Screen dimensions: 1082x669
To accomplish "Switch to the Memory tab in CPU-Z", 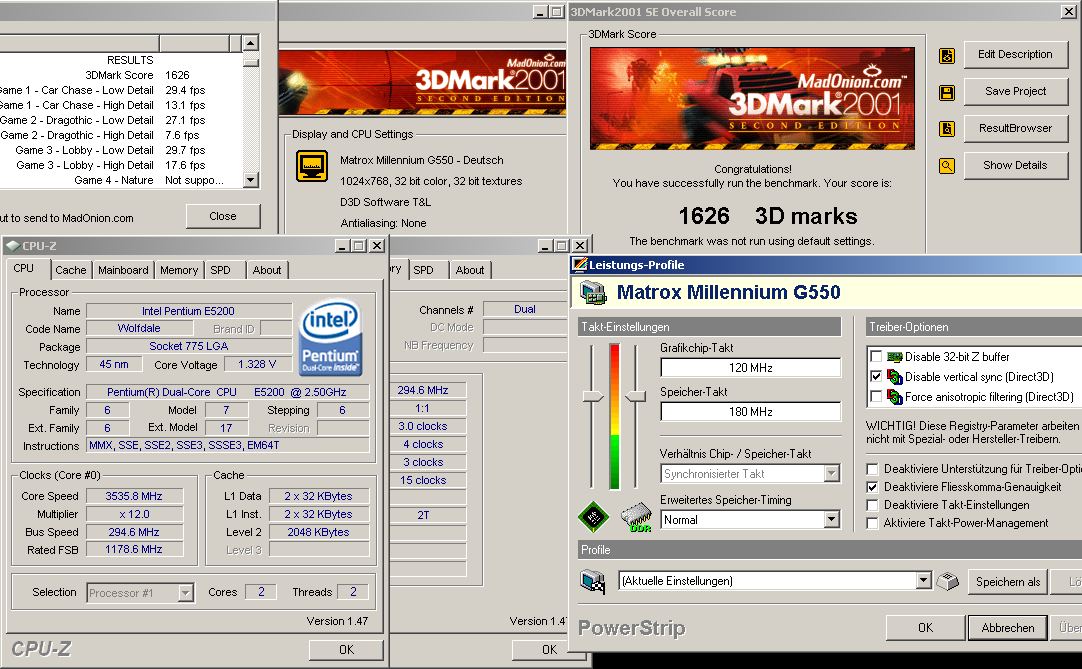I will pos(179,270).
